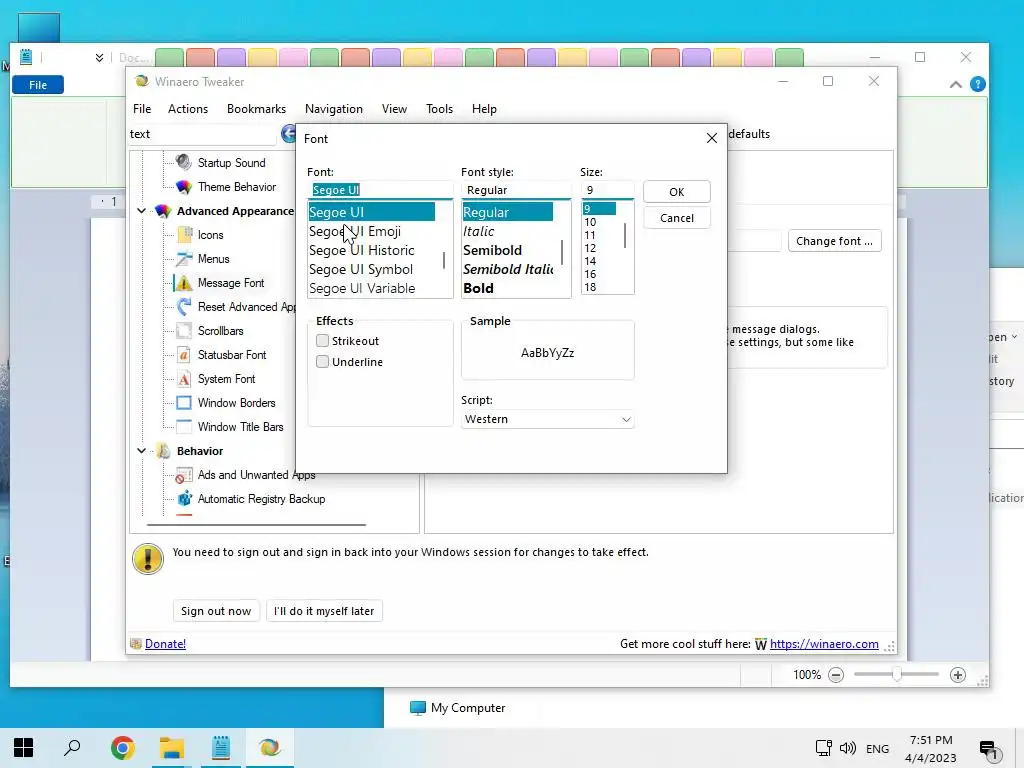The width and height of the screenshot is (1024, 768).
Task: Cancel the Font dialog
Action: pyautogui.click(x=677, y=218)
